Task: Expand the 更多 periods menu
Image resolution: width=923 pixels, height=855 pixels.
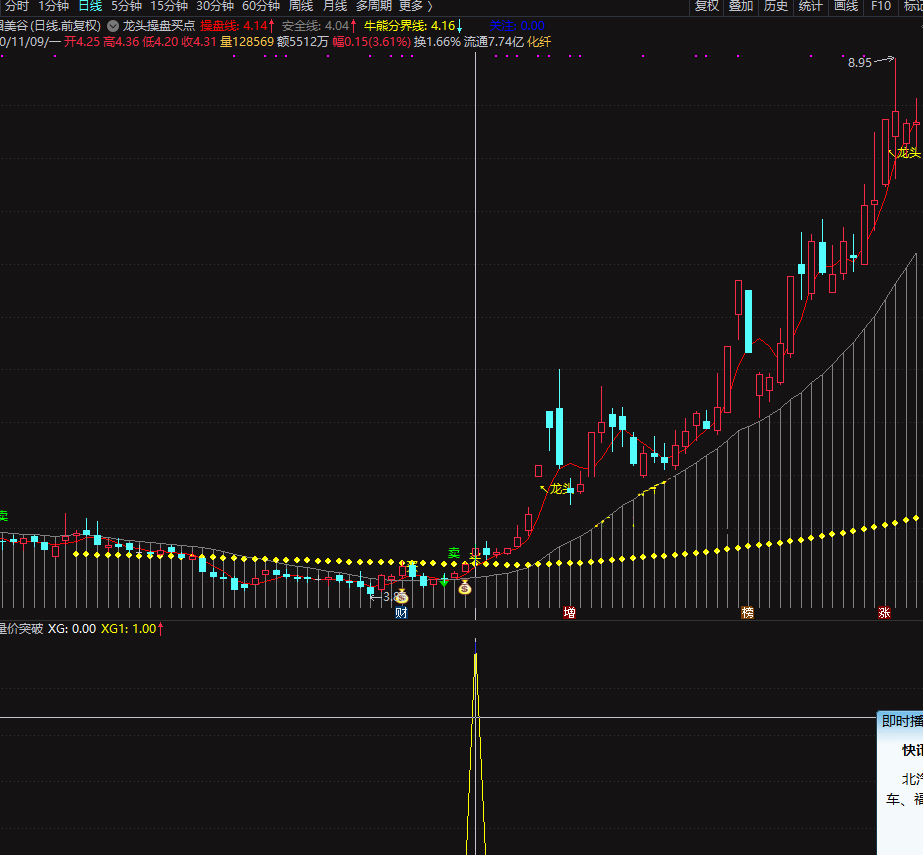Action: click(x=416, y=6)
